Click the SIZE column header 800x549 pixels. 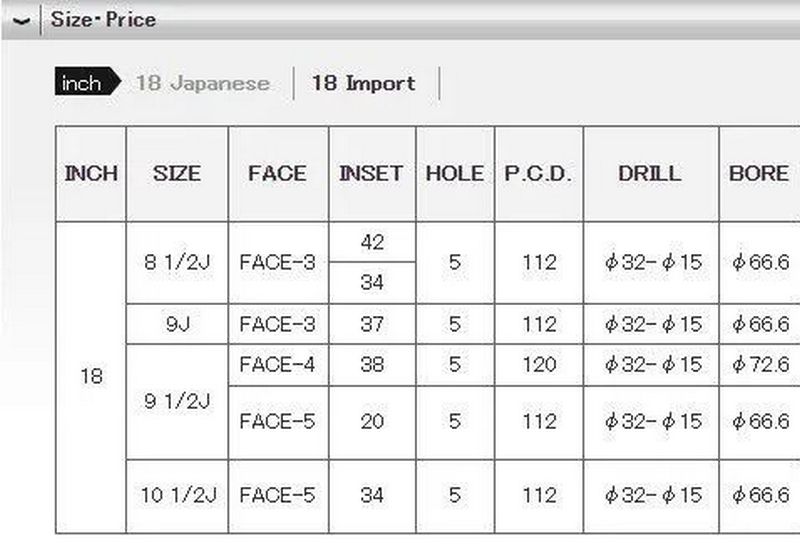tap(177, 173)
